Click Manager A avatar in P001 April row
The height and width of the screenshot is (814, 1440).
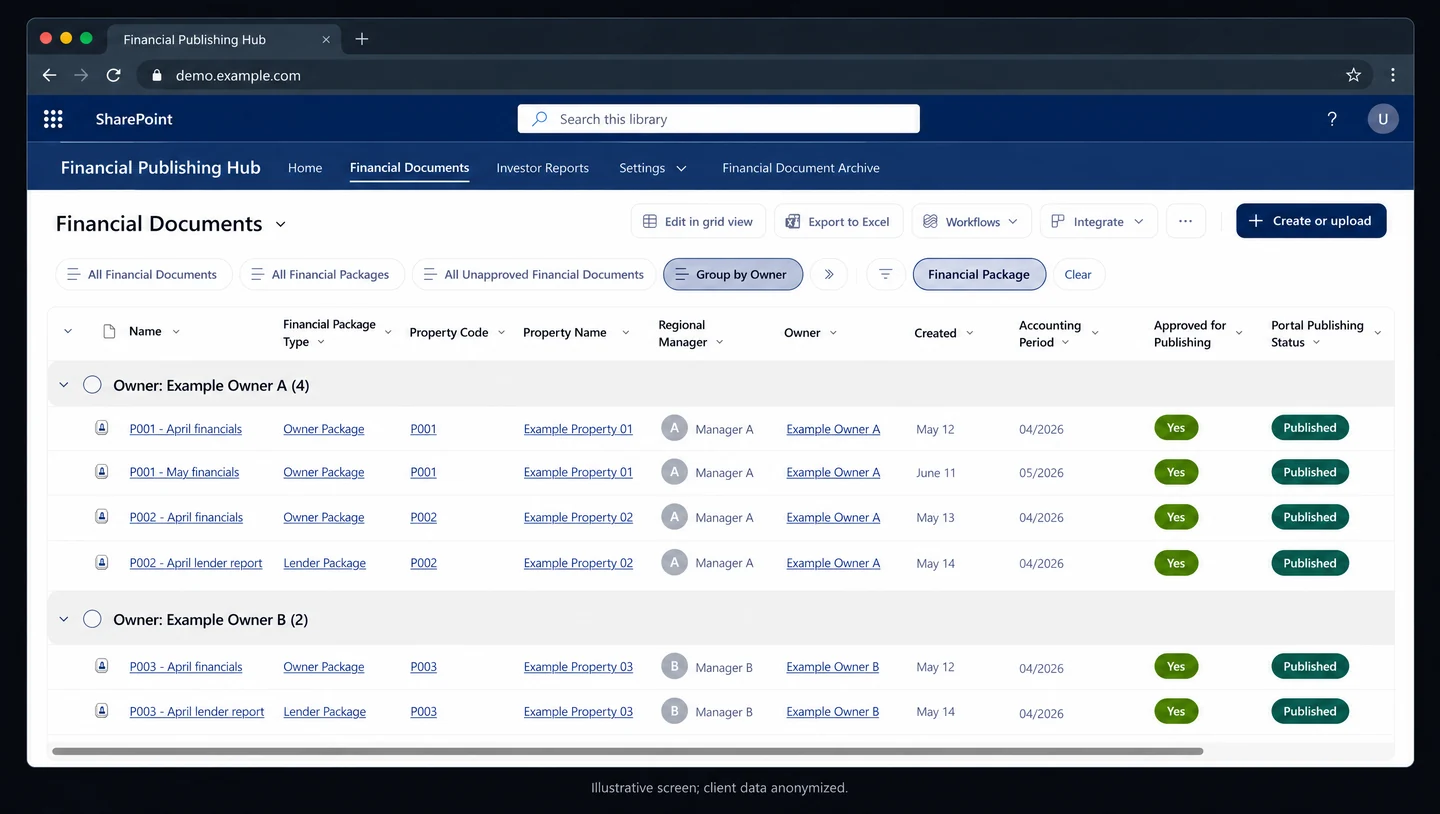pos(674,428)
